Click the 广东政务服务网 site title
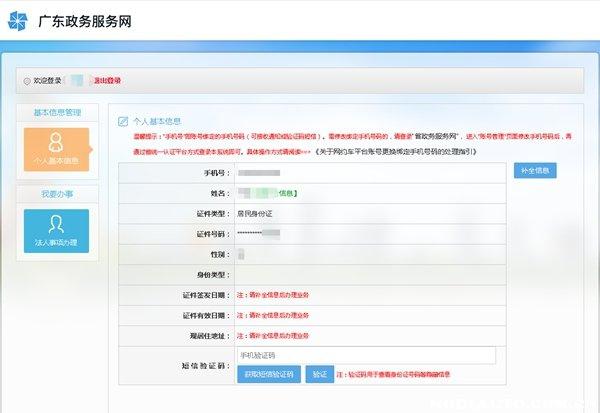Image resolution: width=600 pixels, height=413 pixels. [x=85, y=21]
